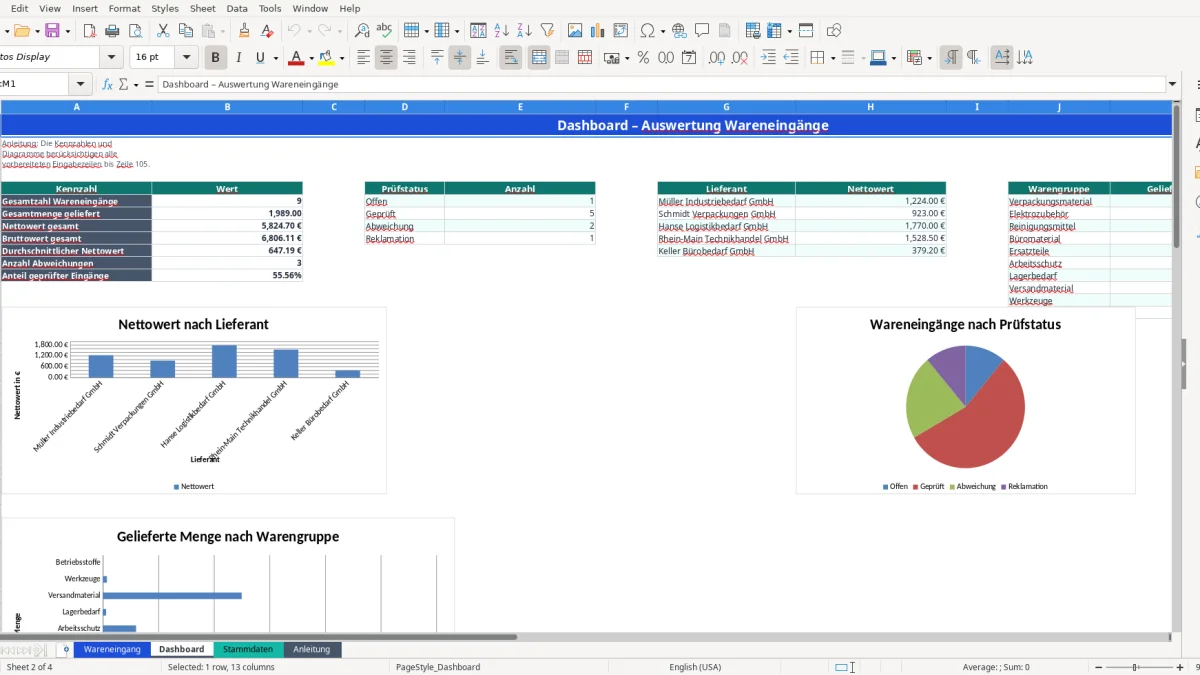Open borders dropdown arrow
The height and width of the screenshot is (675, 1200).
click(x=832, y=58)
